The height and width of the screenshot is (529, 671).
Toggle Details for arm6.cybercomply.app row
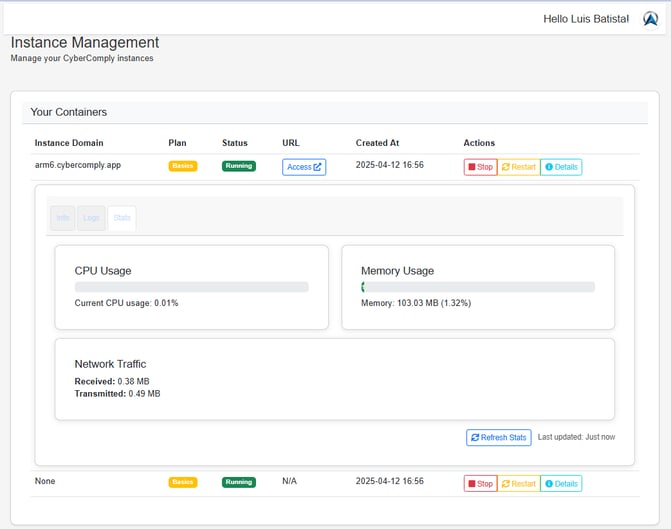point(561,167)
